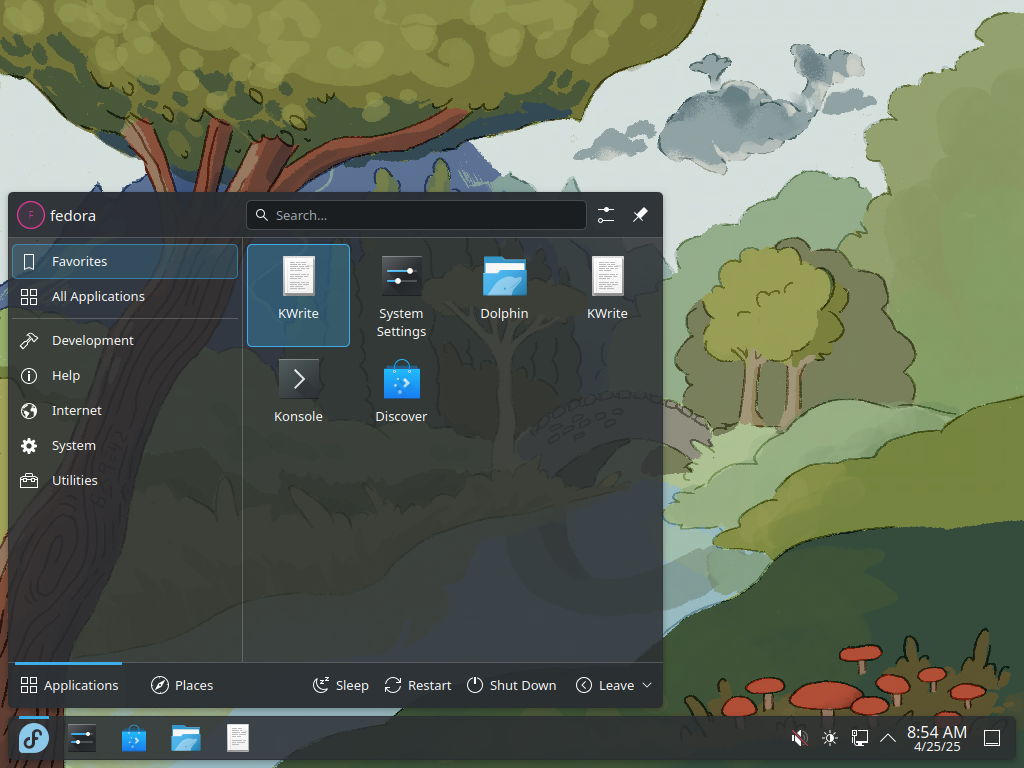The height and width of the screenshot is (768, 1024).
Task: Expand the Leave options dropdown arrow
Action: (647, 685)
